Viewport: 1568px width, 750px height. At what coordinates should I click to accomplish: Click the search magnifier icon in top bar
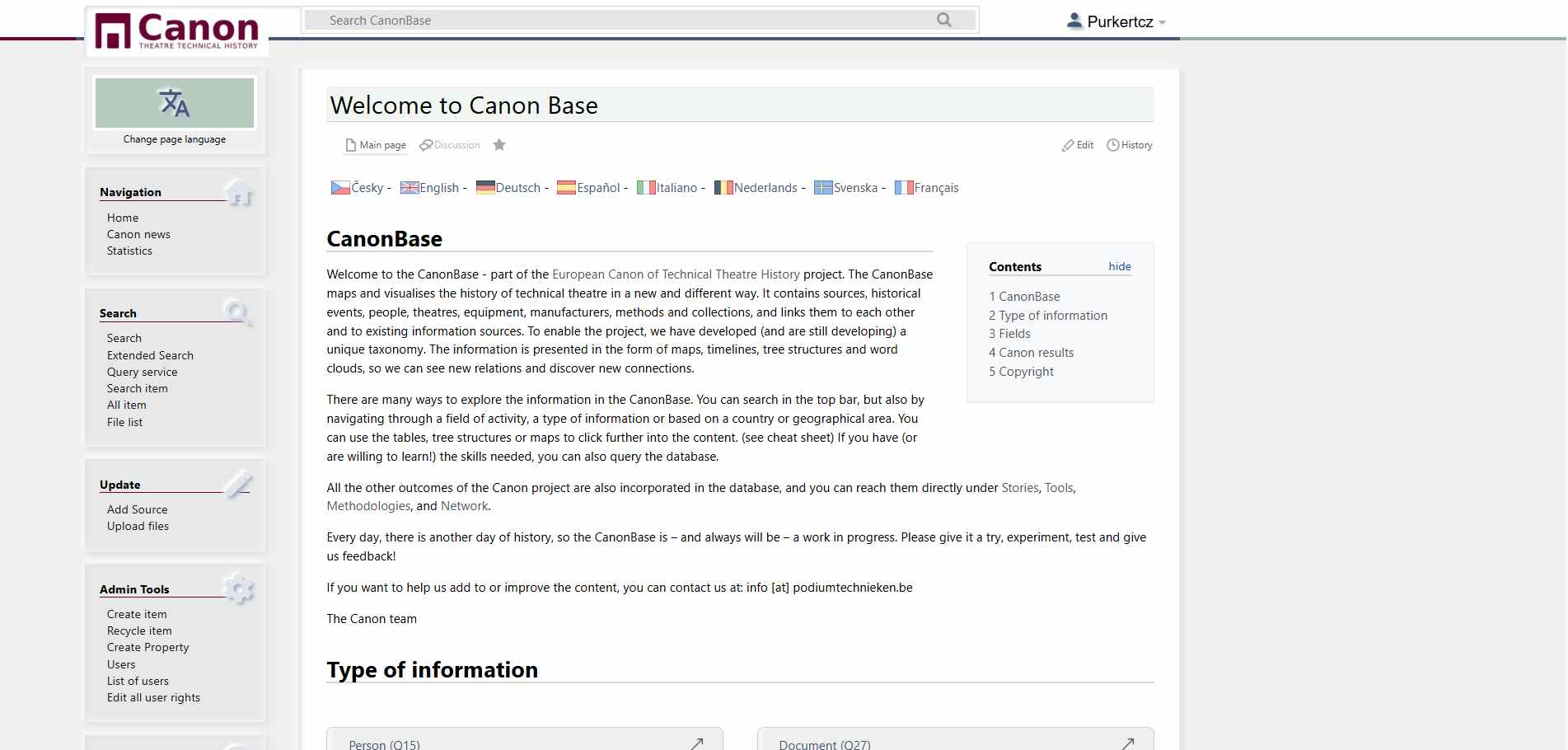(x=944, y=20)
